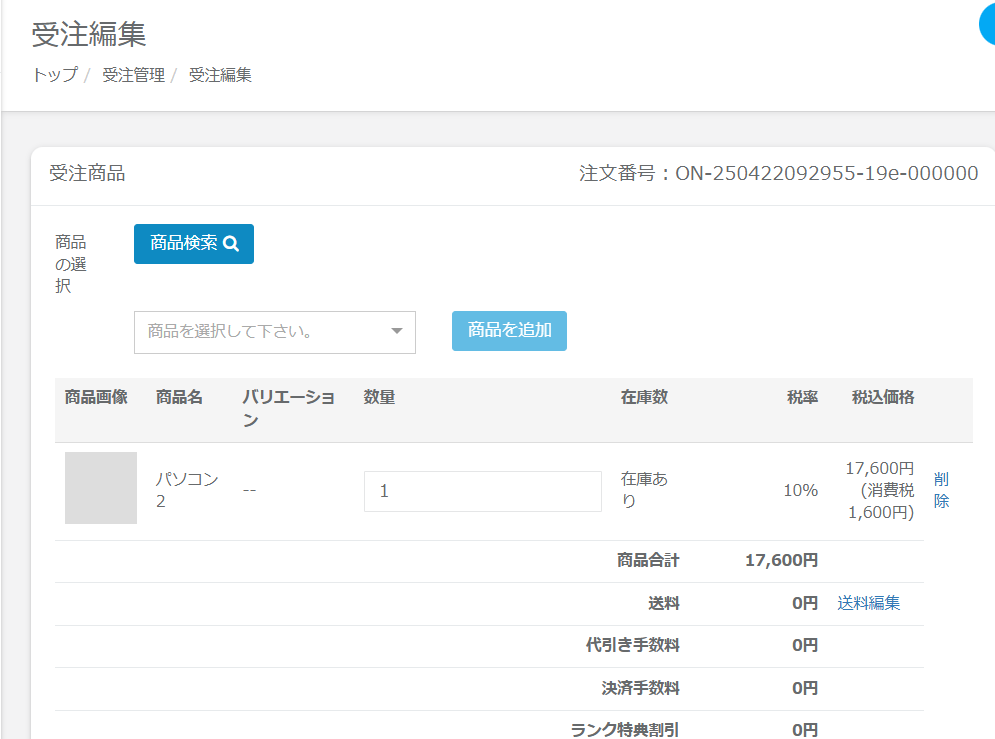
Task: Click the 削除 link for パソコン2
Action: (941, 490)
